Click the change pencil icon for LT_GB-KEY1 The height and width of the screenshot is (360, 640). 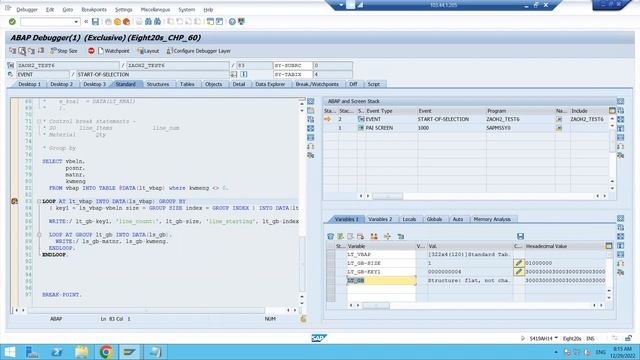coord(519,271)
